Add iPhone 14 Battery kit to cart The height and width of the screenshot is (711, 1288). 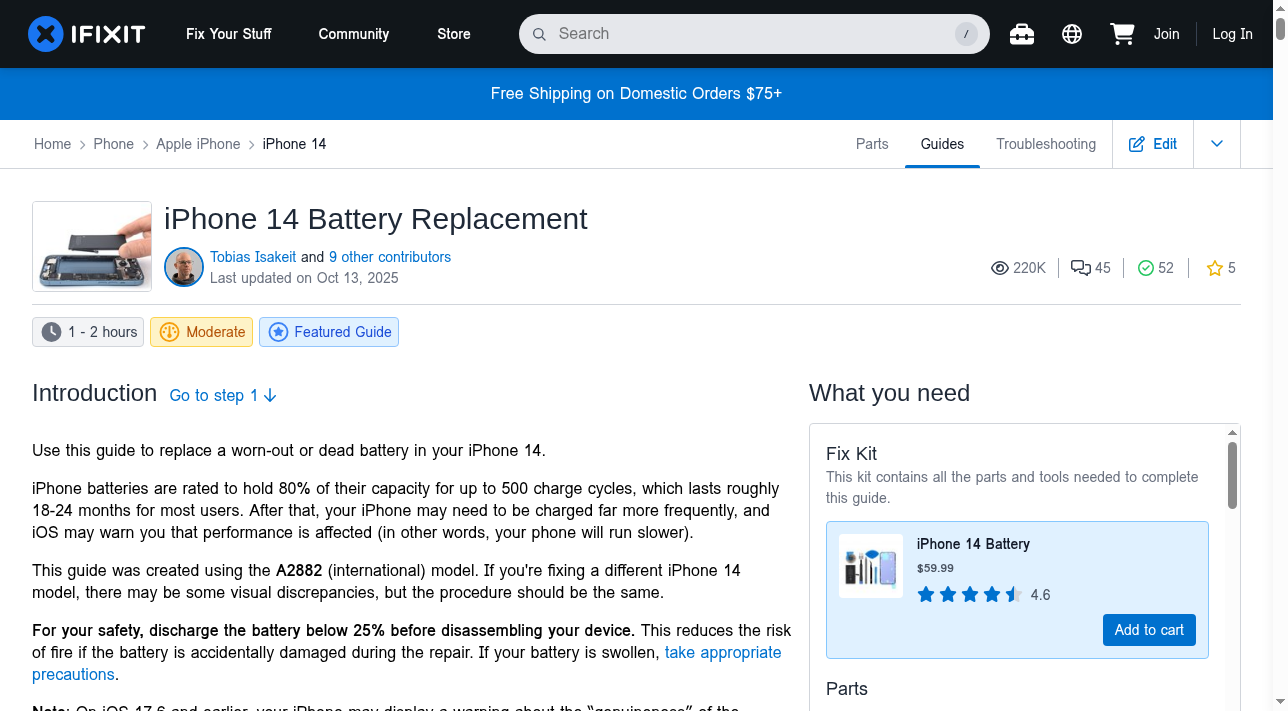[1149, 630]
